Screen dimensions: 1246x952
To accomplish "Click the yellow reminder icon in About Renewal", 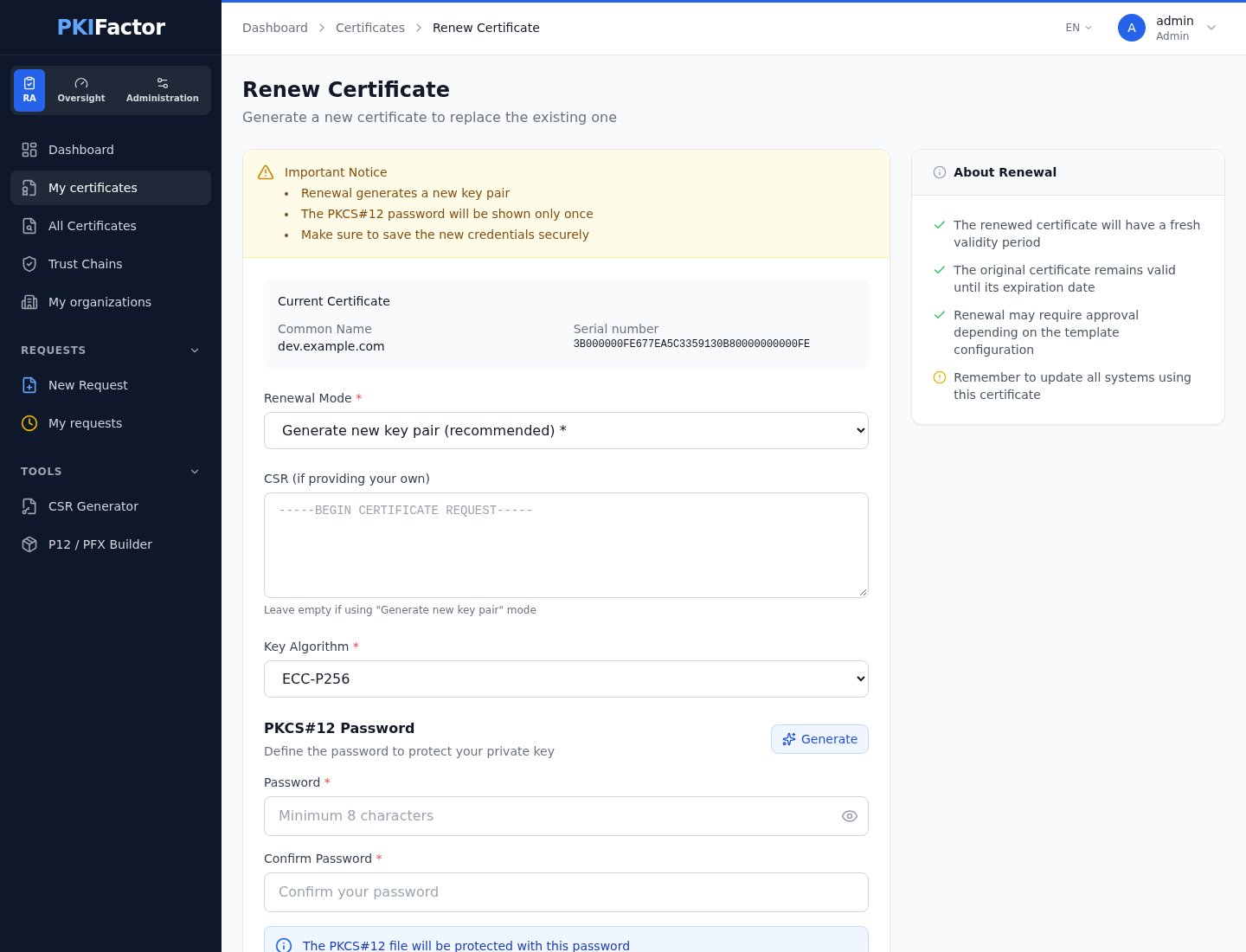I will 940,377.
